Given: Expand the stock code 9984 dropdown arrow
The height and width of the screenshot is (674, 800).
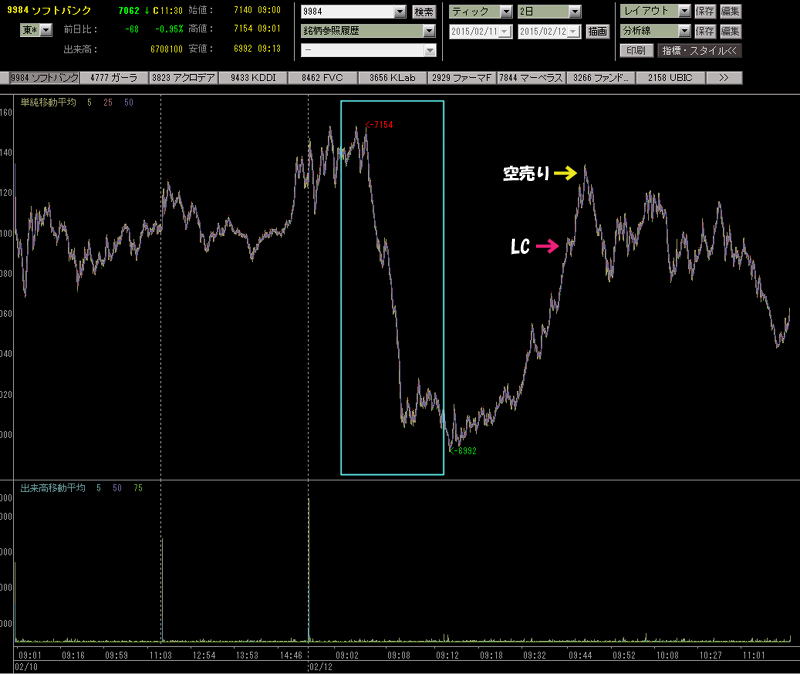Looking at the screenshot, I should click(x=400, y=12).
